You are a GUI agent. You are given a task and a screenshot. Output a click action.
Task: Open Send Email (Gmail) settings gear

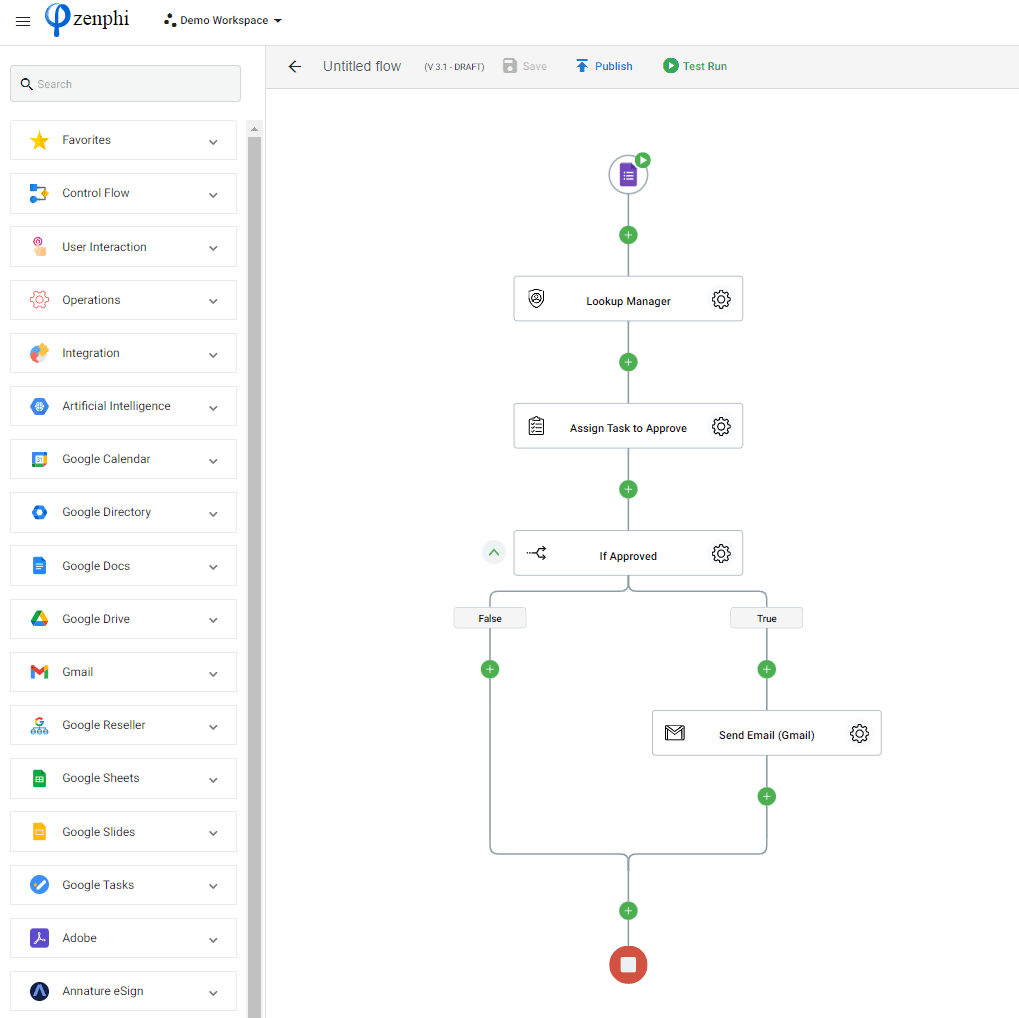pyautogui.click(x=859, y=733)
